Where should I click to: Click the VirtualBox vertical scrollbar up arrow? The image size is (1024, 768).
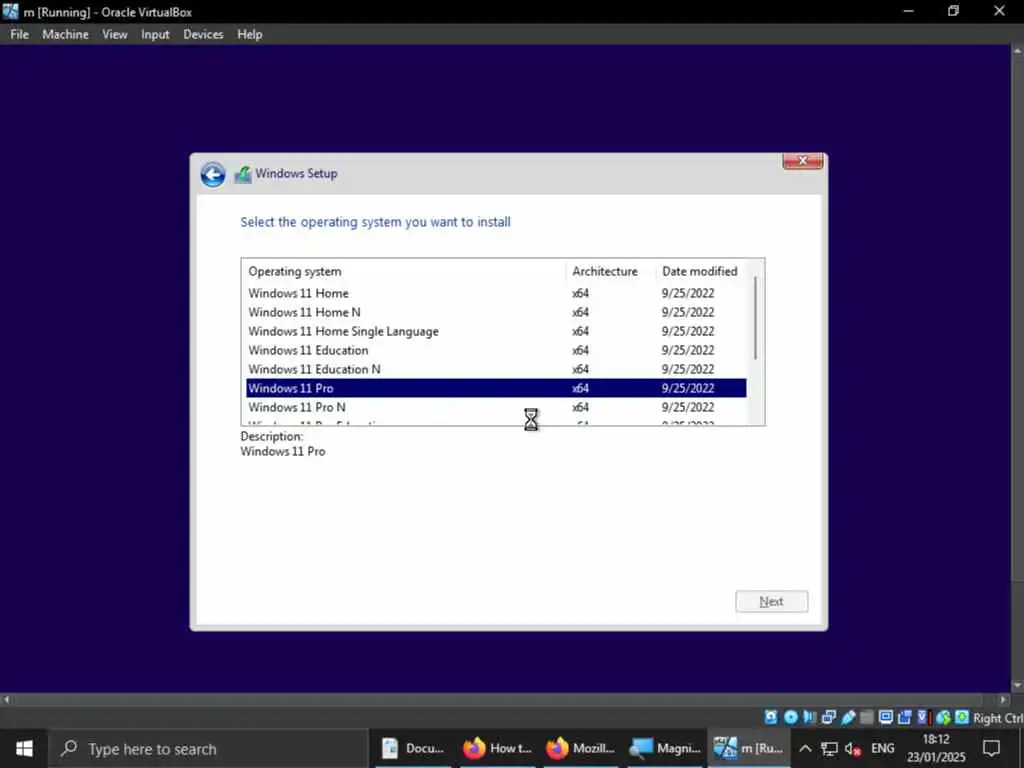click(x=1017, y=50)
